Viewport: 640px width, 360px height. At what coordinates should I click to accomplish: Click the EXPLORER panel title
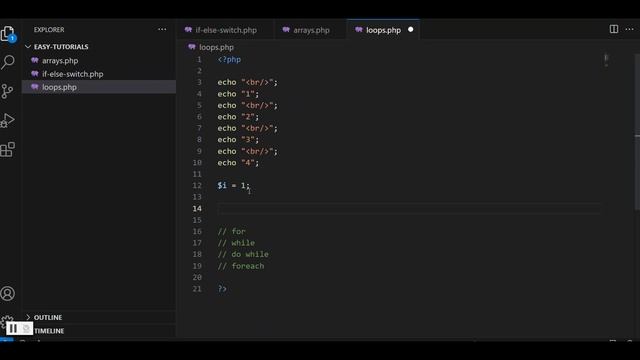tap(49, 30)
